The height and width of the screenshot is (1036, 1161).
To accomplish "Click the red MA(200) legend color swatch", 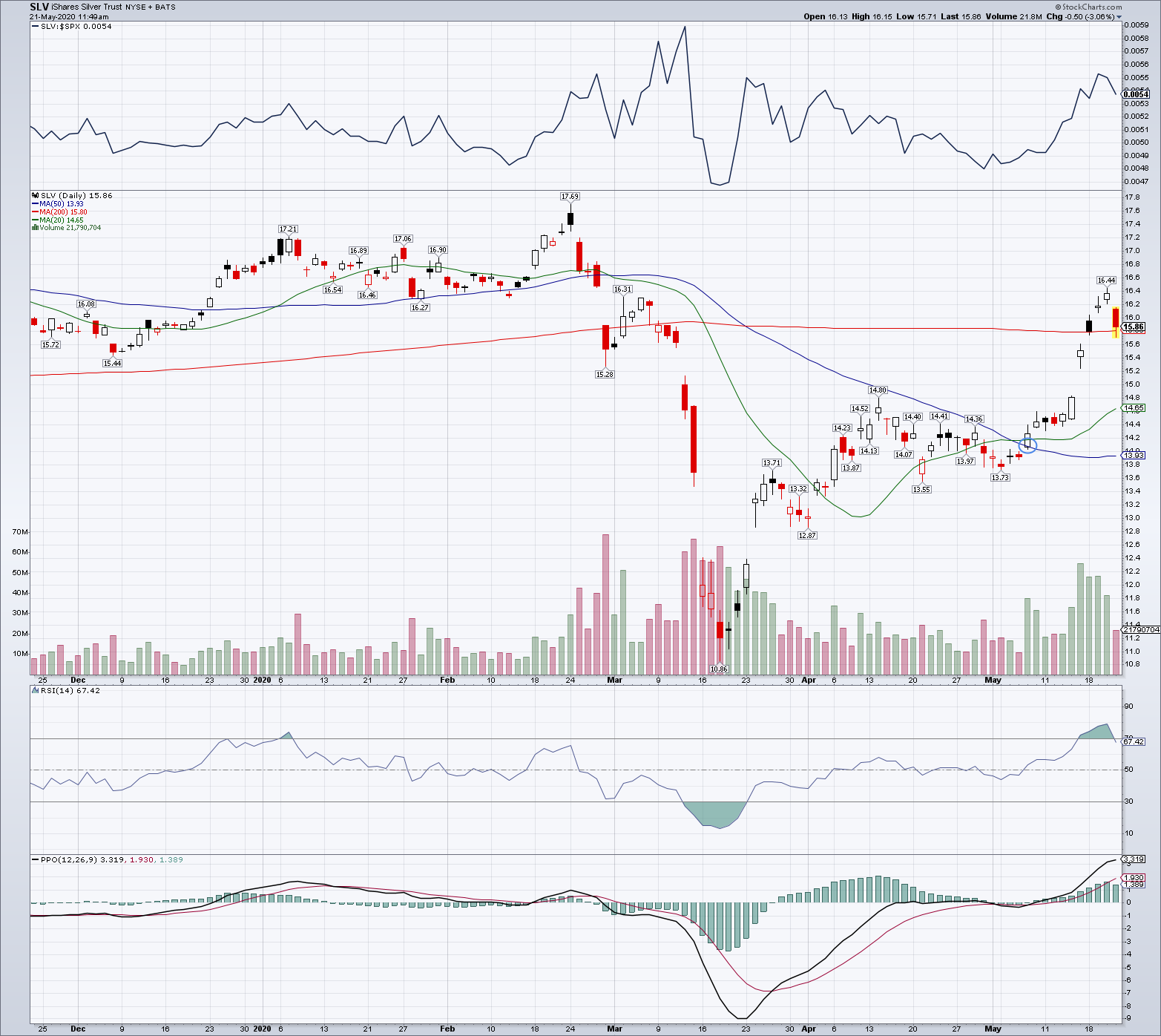I will click(x=35, y=212).
